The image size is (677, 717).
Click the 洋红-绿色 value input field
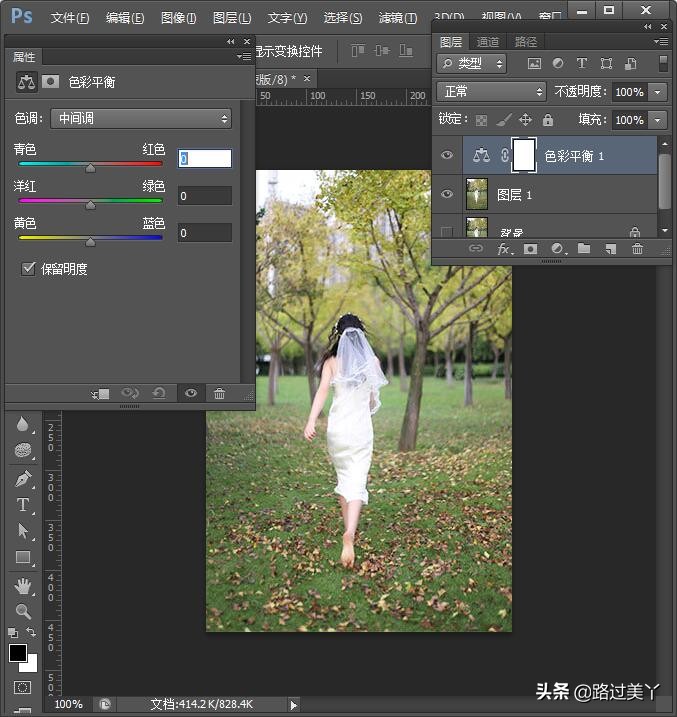coord(205,196)
